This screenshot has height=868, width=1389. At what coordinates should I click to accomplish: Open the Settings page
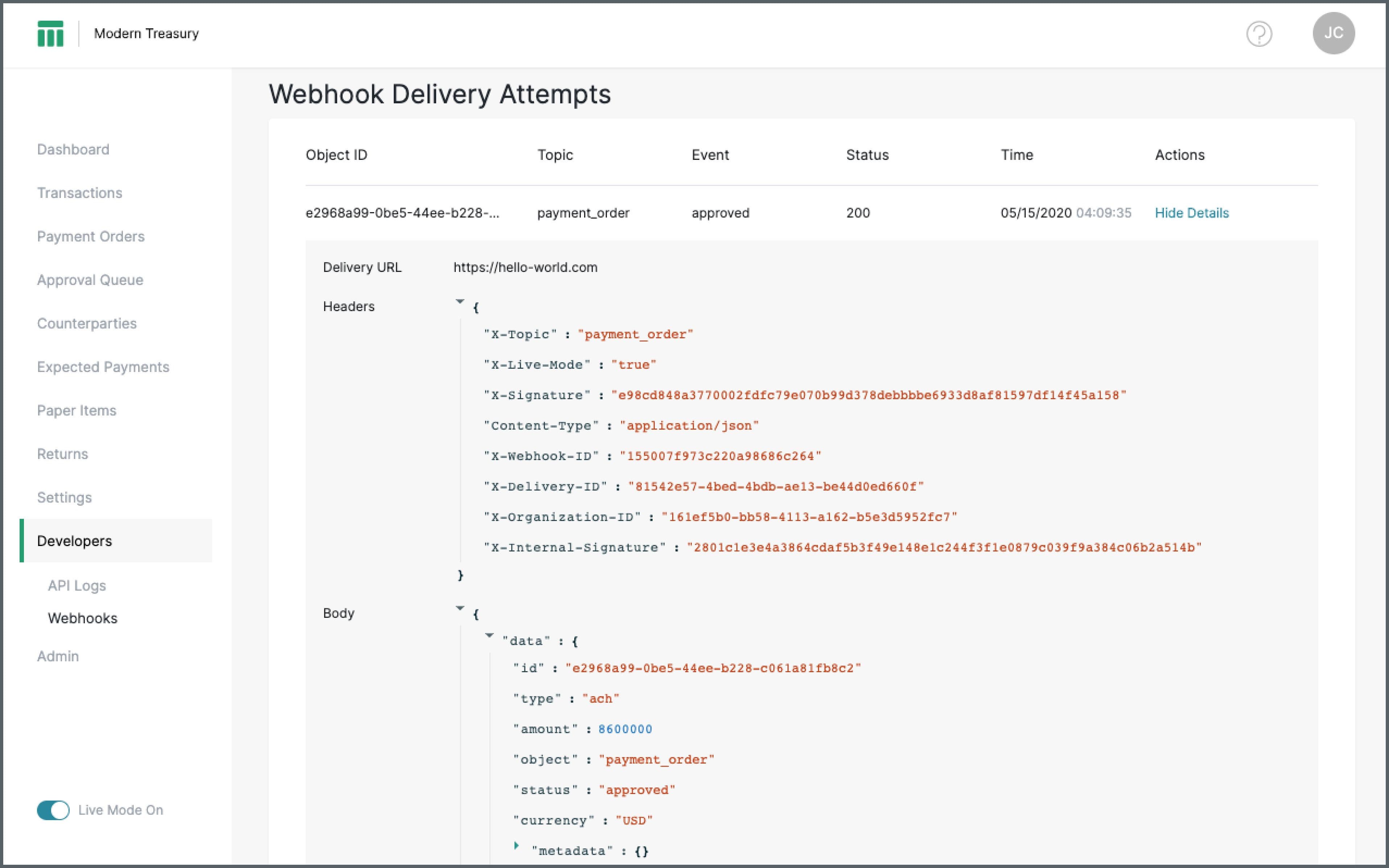[x=64, y=497]
